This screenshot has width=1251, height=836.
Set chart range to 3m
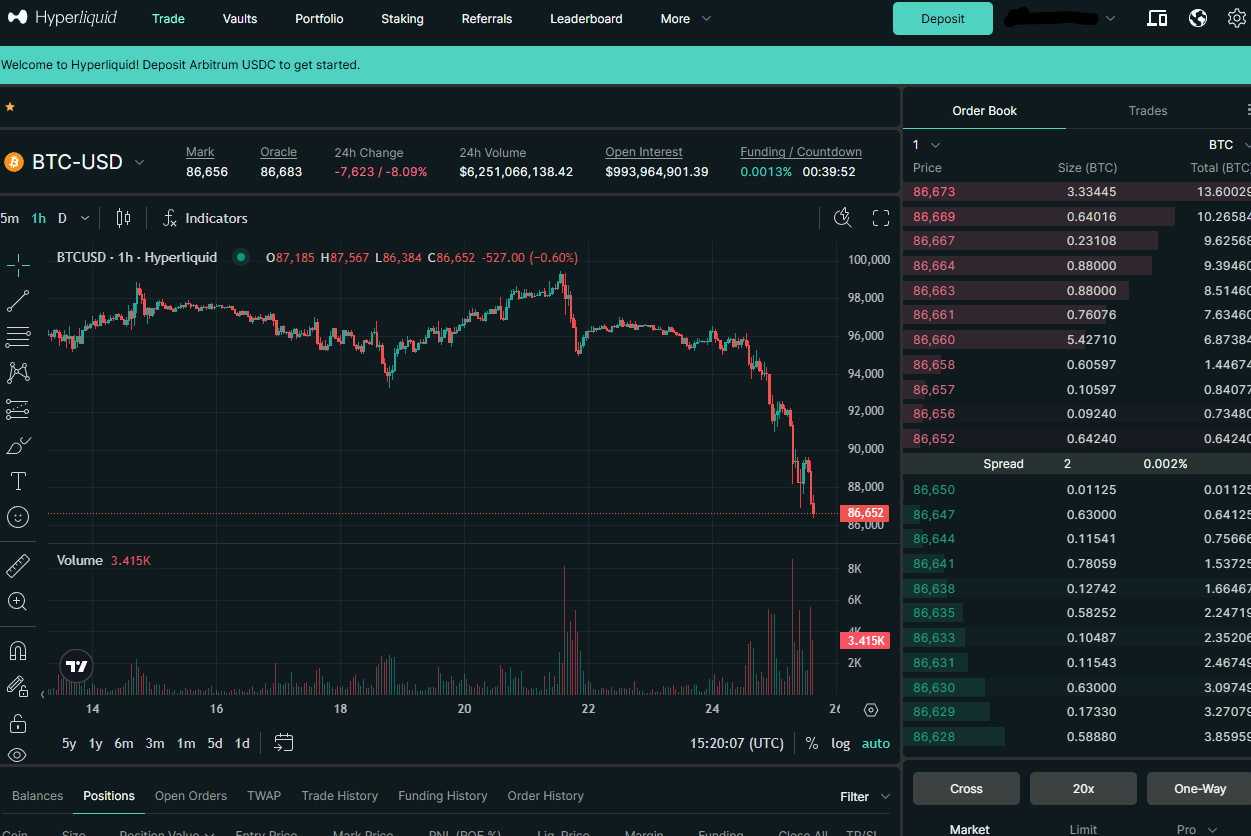155,743
